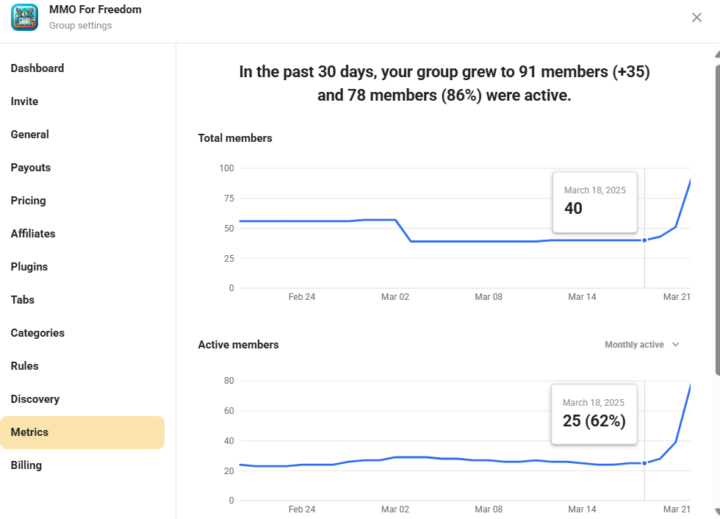720x519 pixels.
Task: Go to the Rules section
Action: [x=25, y=366]
